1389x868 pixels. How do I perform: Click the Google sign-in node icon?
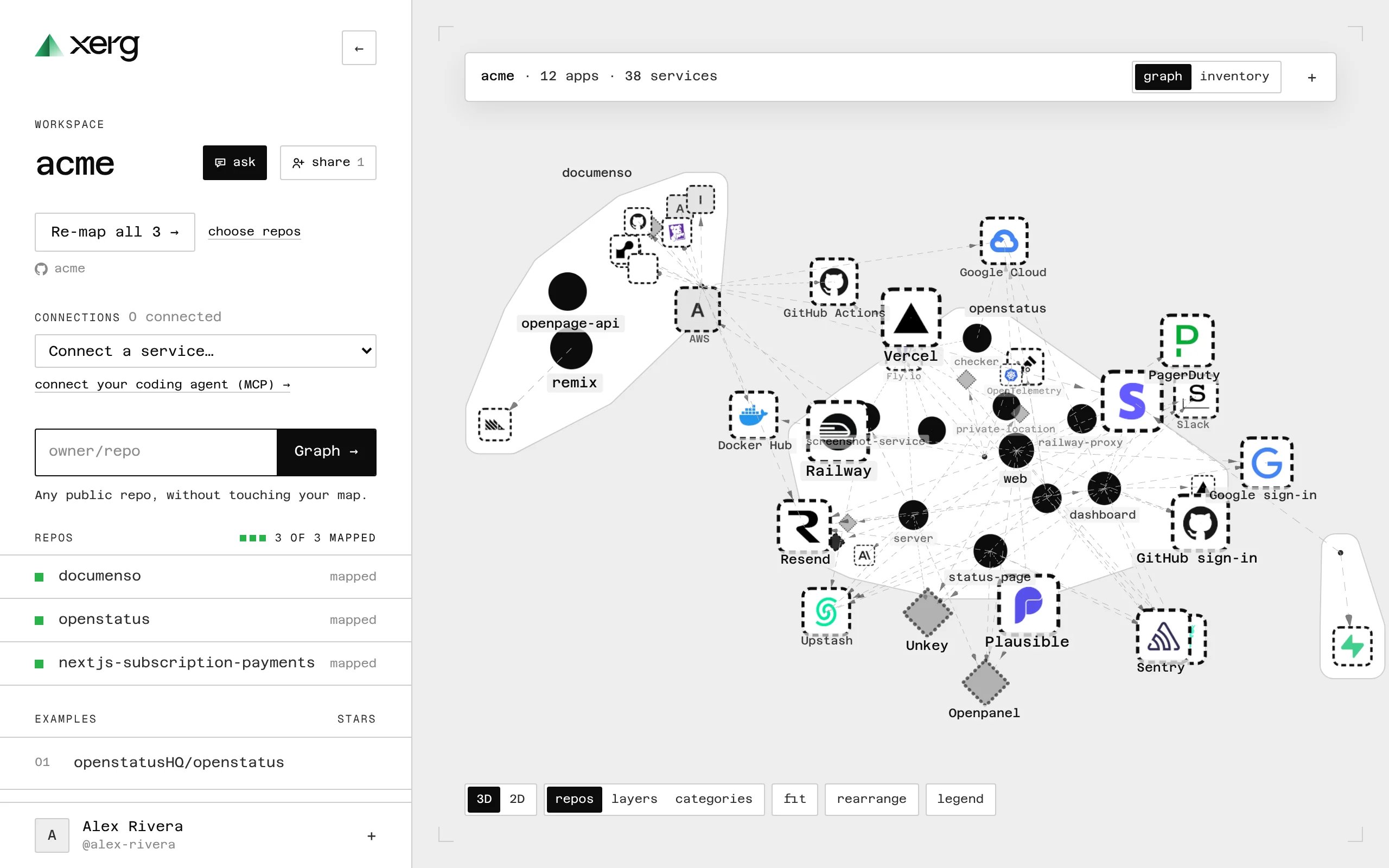coord(1266,463)
